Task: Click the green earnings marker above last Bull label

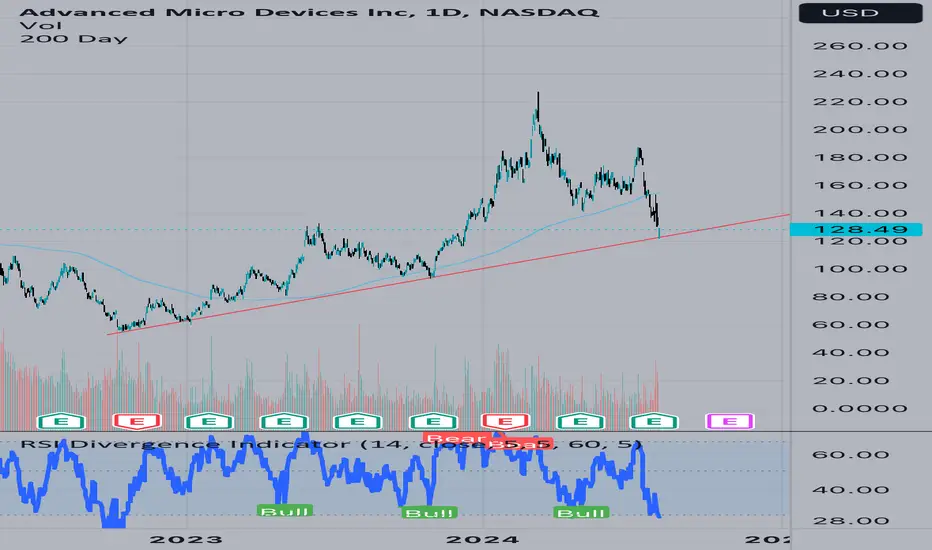Action: click(x=580, y=422)
